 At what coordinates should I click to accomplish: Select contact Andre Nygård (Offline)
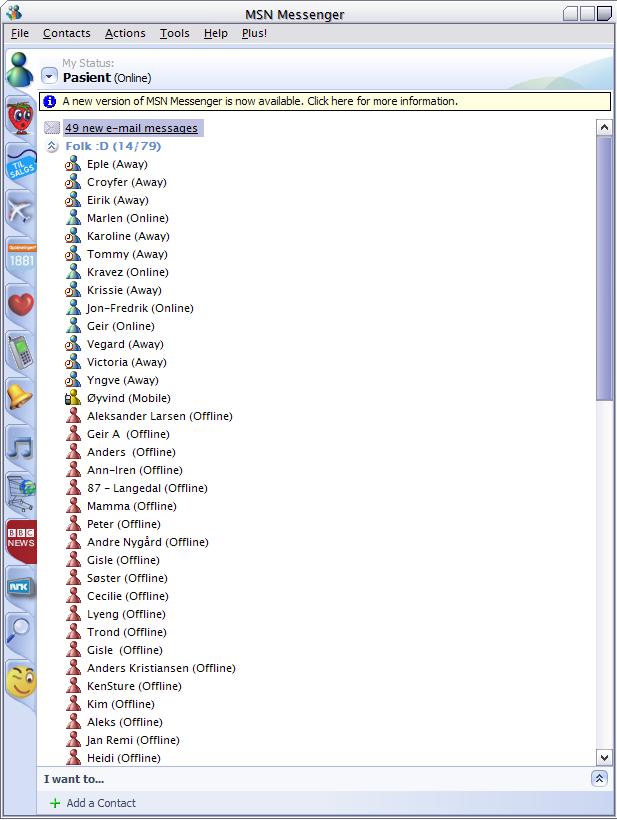pos(147,542)
